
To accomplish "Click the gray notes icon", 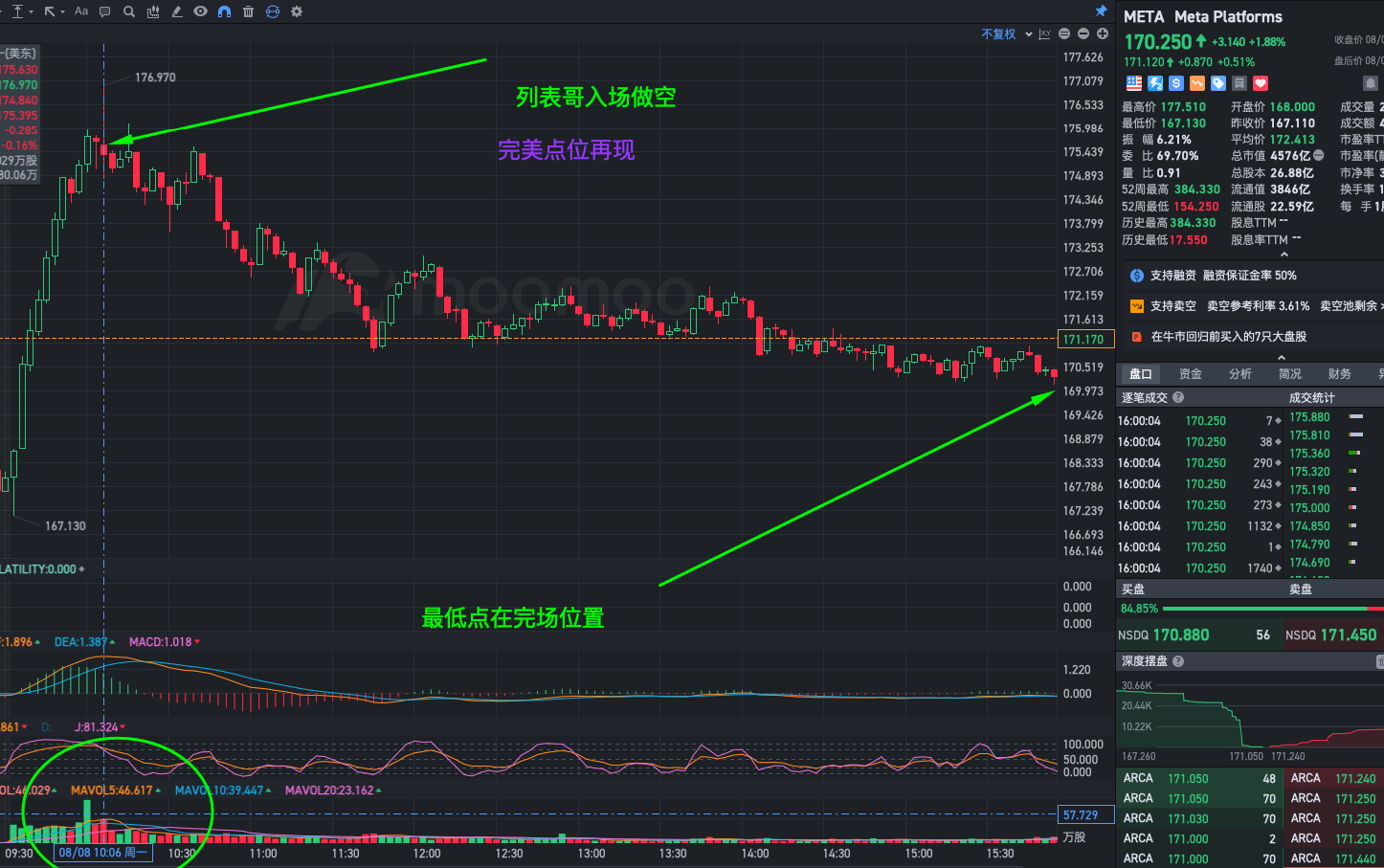I will click(x=1239, y=83).
